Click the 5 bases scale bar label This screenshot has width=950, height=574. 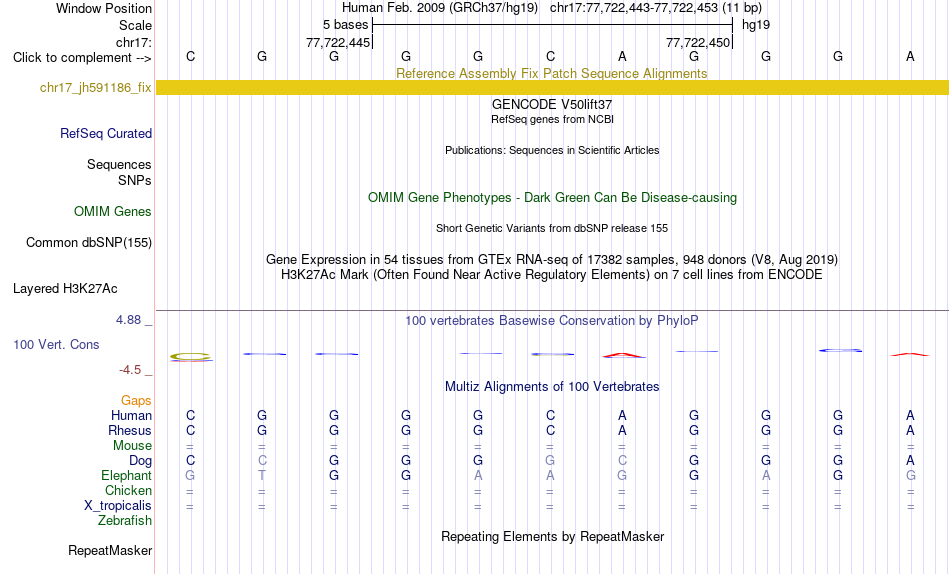click(345, 25)
